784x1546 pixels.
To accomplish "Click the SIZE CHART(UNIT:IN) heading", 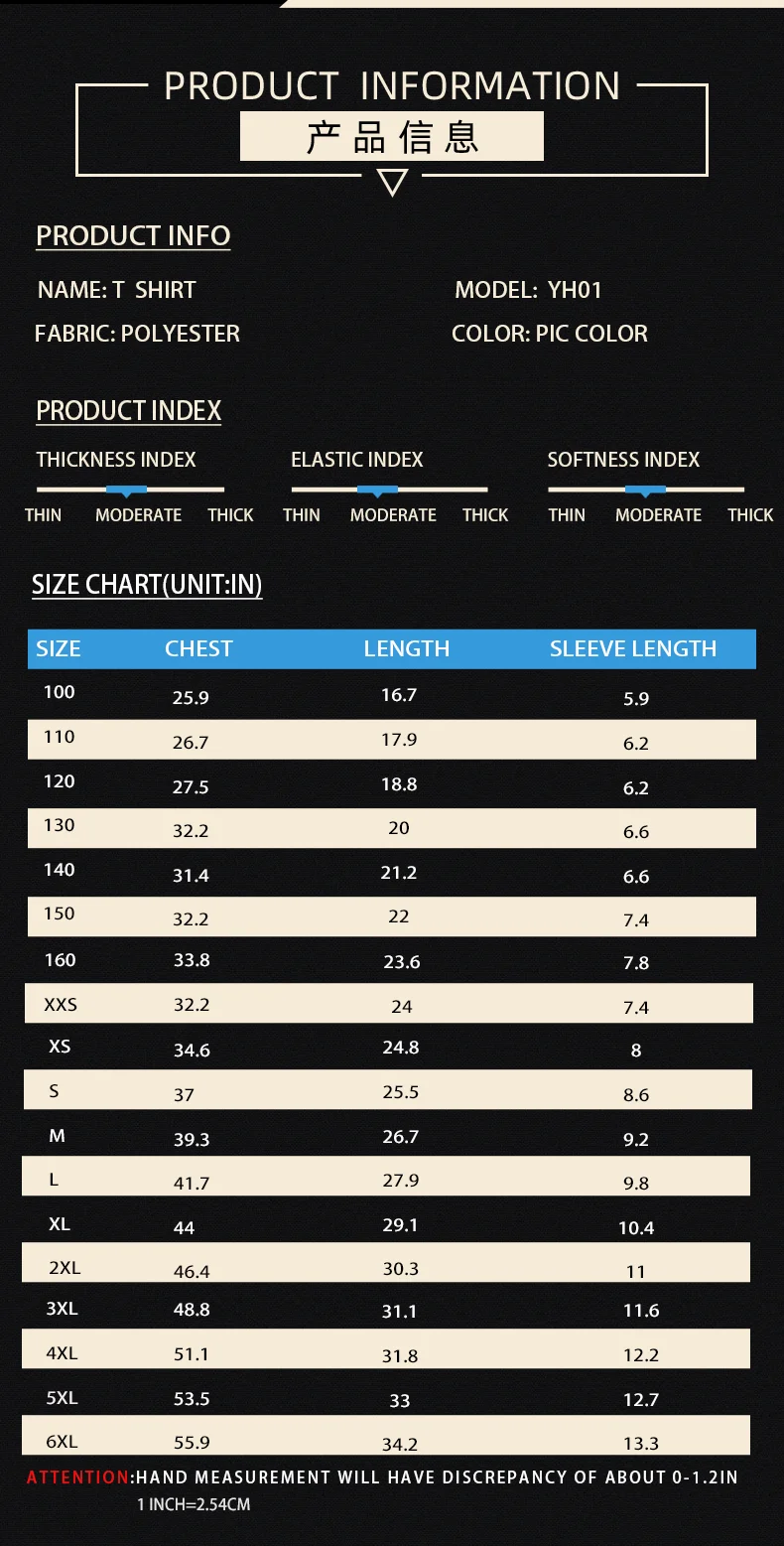I will (x=147, y=585).
